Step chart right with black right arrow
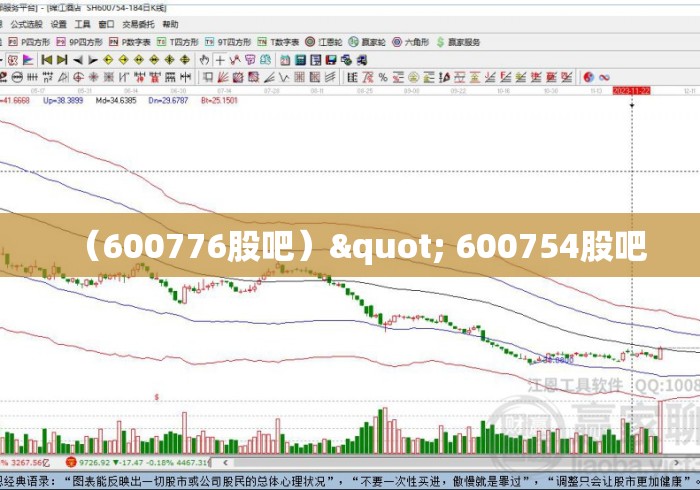The height and width of the screenshot is (490, 700). pos(92,60)
